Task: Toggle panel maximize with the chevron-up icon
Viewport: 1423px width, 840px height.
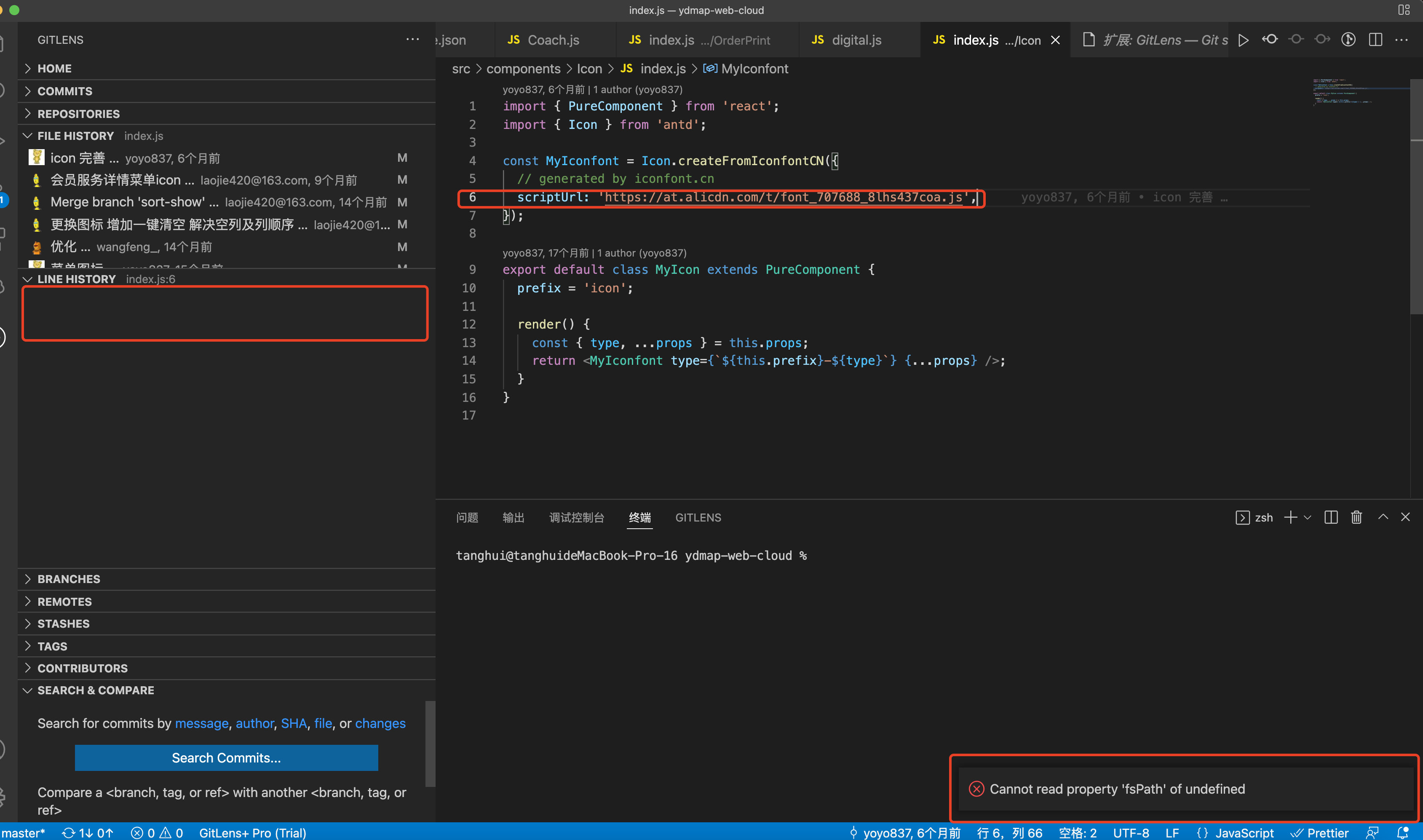Action: 1382,517
